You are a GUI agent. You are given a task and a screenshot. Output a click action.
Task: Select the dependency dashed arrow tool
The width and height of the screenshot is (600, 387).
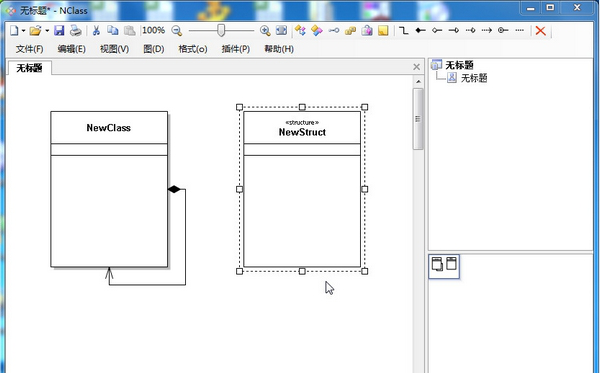coord(487,30)
